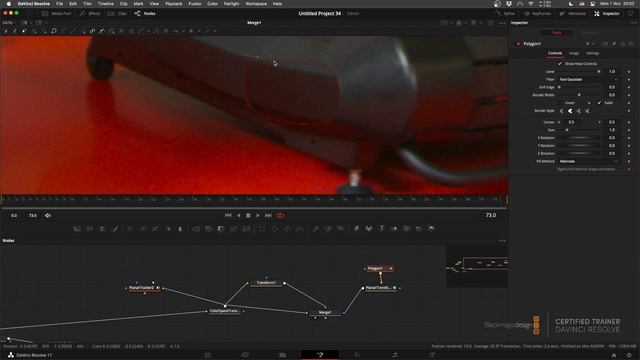Switch to the Cut page
This screenshot has width=640, height=360.
245,356
